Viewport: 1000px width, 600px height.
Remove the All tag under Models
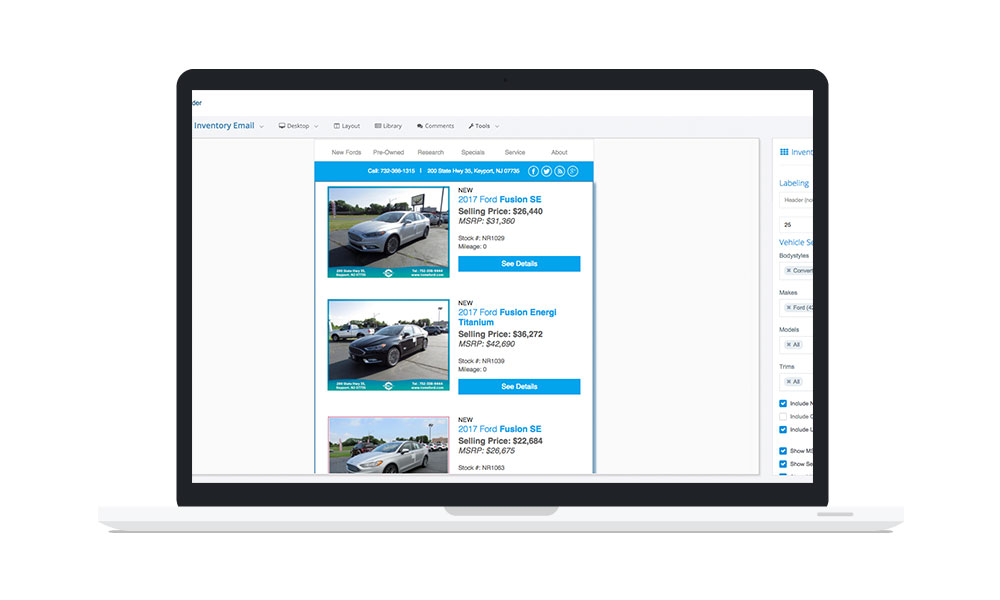click(x=788, y=344)
